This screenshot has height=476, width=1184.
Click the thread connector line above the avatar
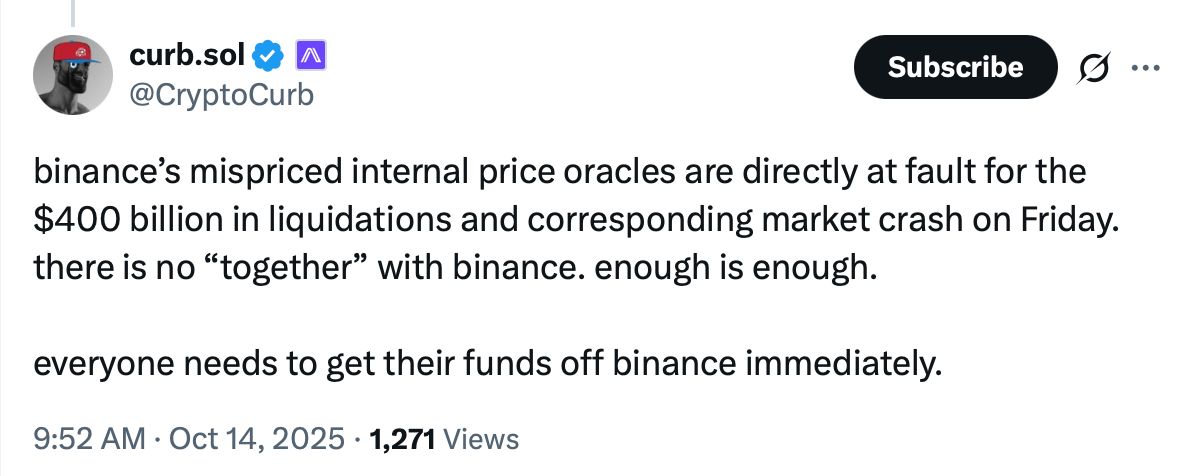pyautogui.click(x=71, y=10)
